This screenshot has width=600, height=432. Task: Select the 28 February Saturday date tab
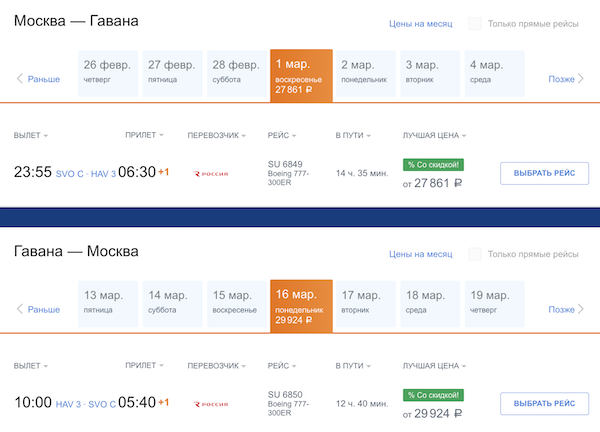pyautogui.click(x=237, y=72)
